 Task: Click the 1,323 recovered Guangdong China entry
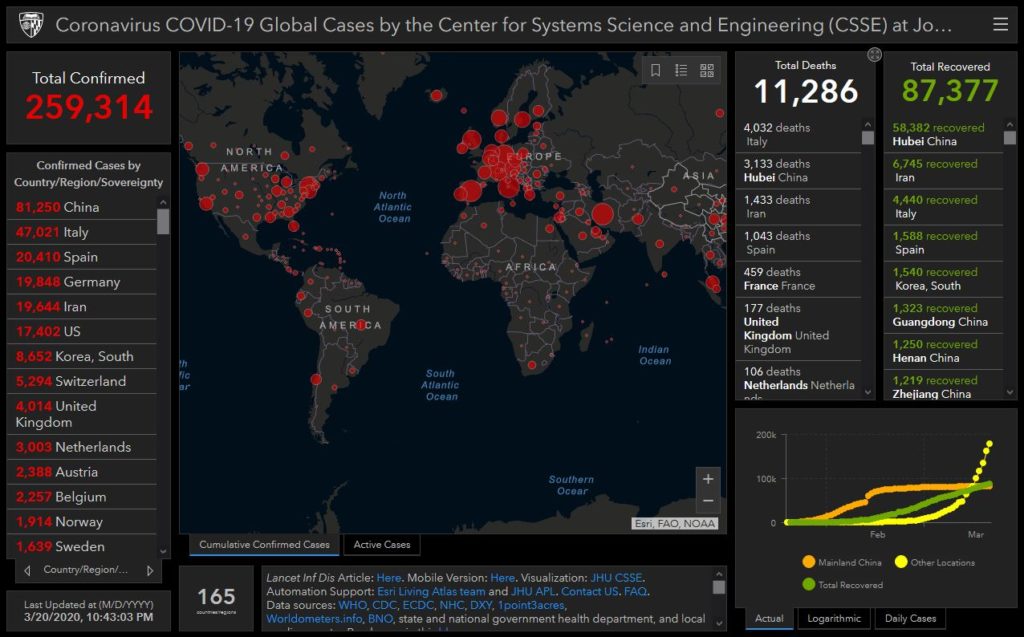pyautogui.click(x=944, y=315)
